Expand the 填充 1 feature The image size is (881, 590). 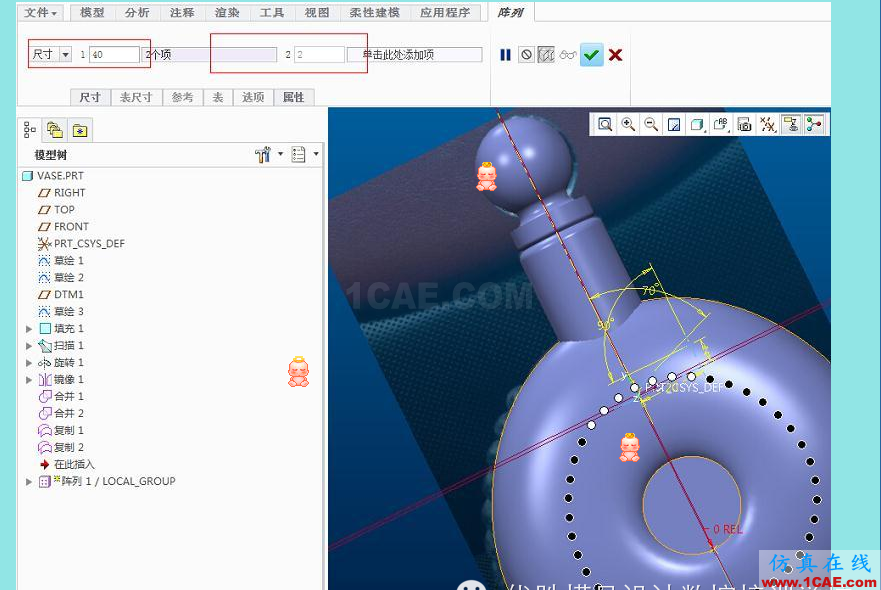point(29,329)
